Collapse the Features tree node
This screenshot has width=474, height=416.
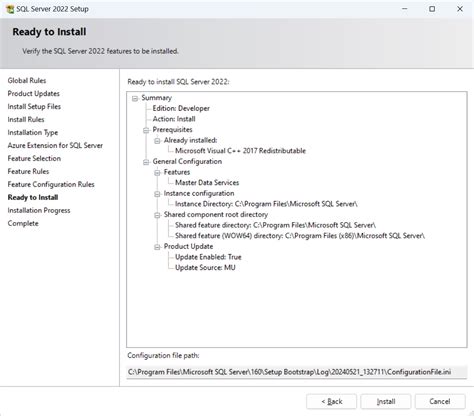157,173
